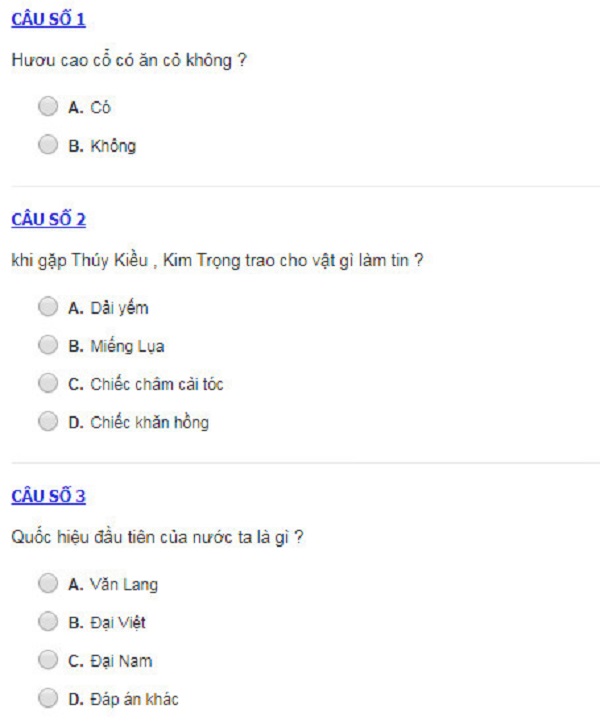Open the CÂU SỐ 3 link
Viewport: 600px width, 722px height.
[x=48, y=496]
